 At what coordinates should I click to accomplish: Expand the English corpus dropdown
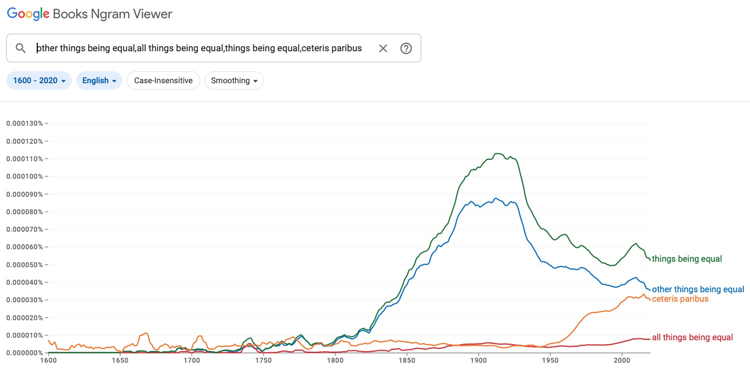click(x=99, y=80)
